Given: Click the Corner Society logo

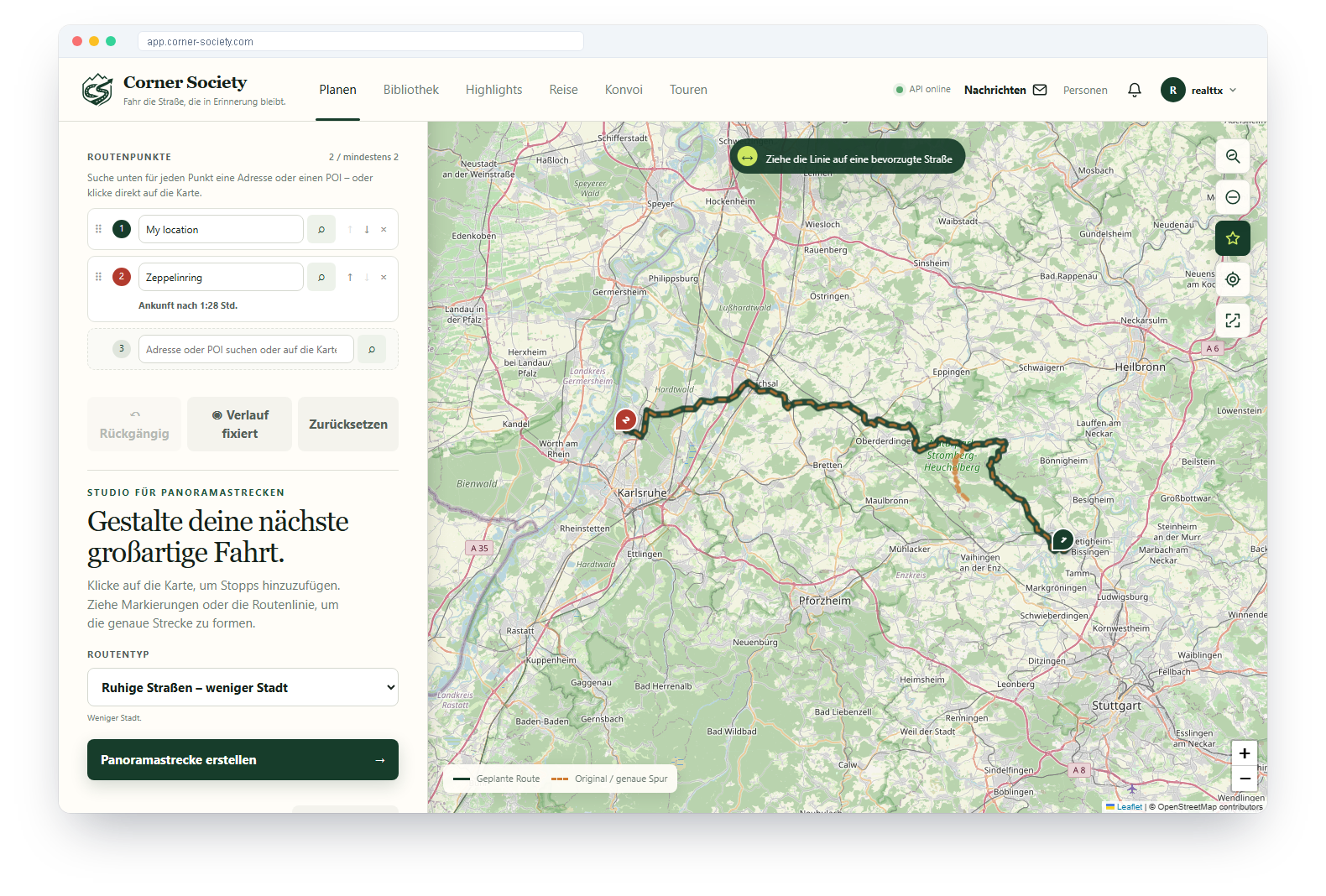Looking at the screenshot, I should click(x=97, y=90).
